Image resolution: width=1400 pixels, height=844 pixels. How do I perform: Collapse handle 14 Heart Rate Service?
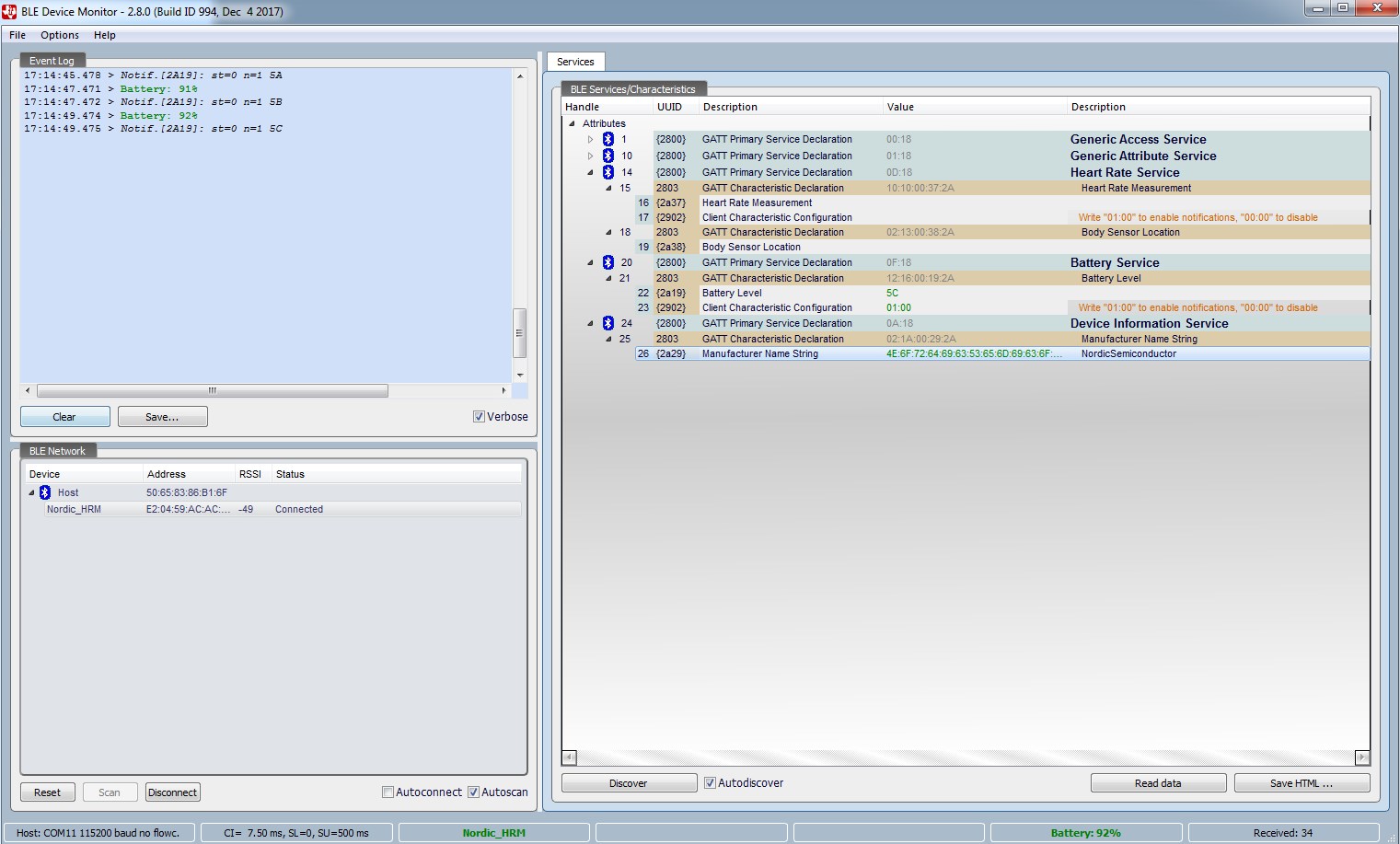point(590,172)
